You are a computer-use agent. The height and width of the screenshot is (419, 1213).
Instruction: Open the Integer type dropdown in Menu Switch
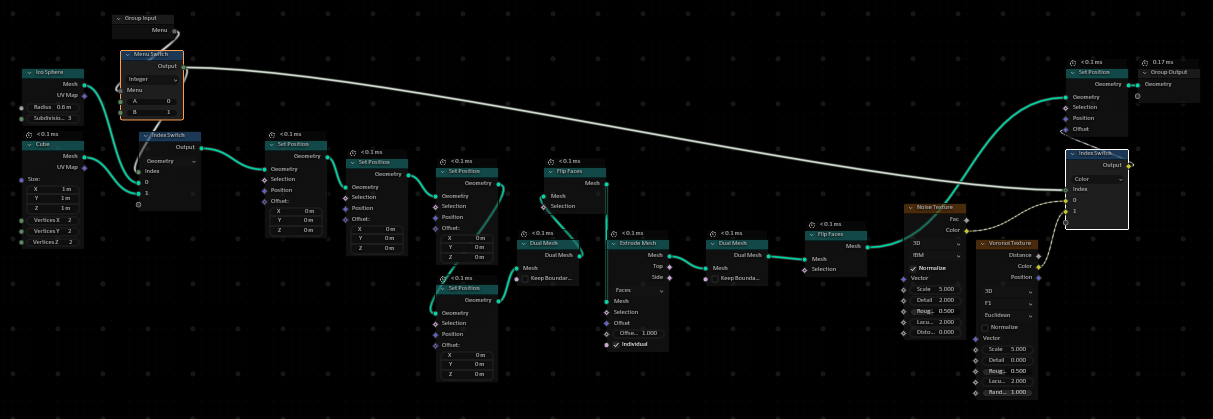point(152,79)
